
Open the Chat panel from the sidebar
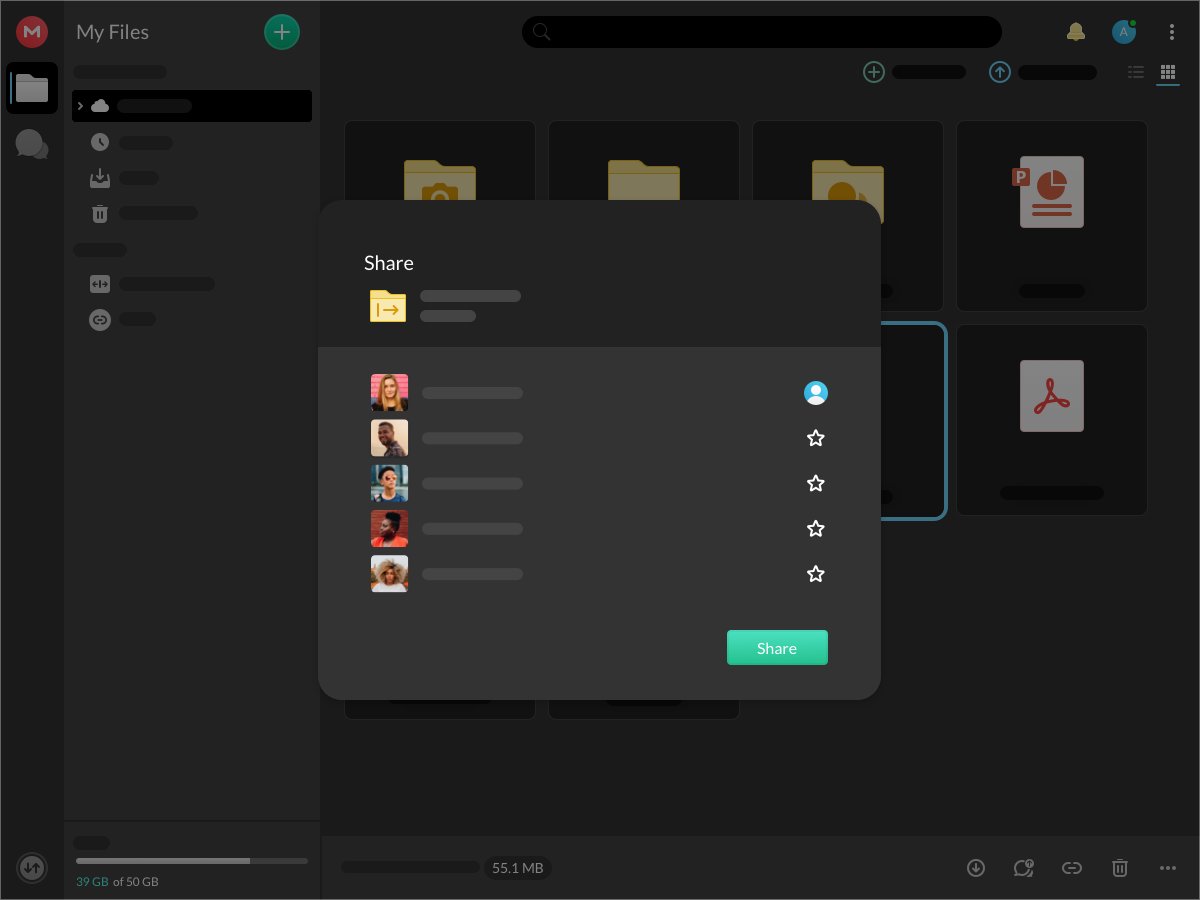pos(31,144)
